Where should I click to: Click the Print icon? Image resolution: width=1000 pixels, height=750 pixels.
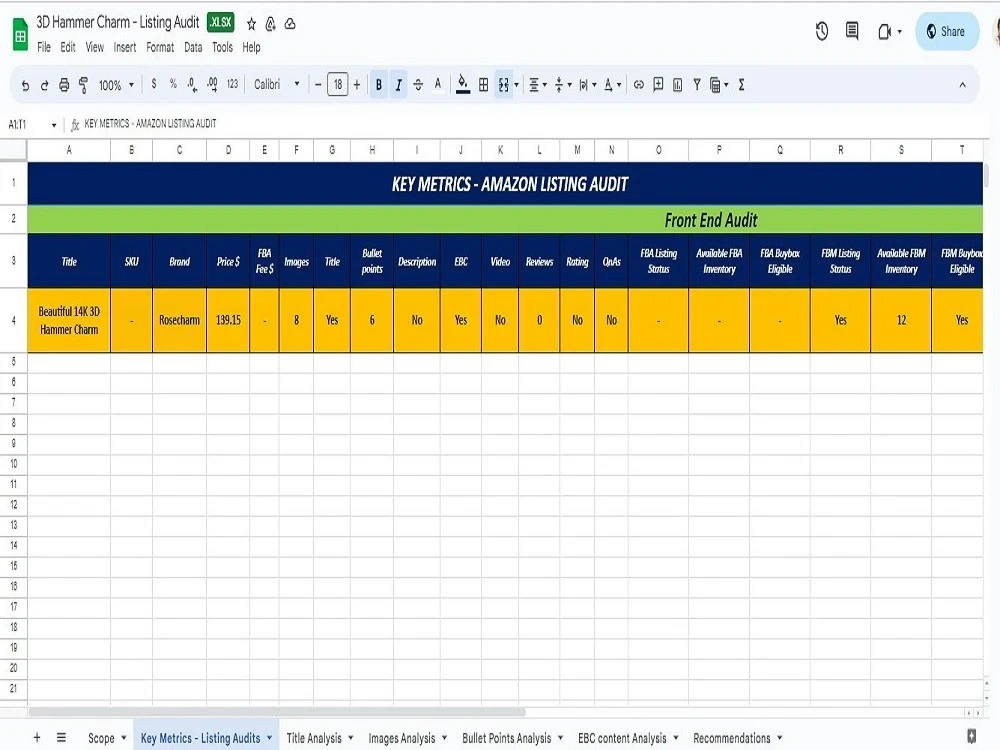[x=64, y=85]
